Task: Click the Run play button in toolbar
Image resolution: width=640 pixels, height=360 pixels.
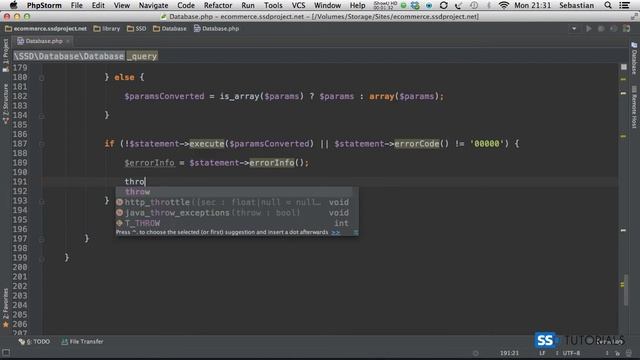Action: pos(589,29)
